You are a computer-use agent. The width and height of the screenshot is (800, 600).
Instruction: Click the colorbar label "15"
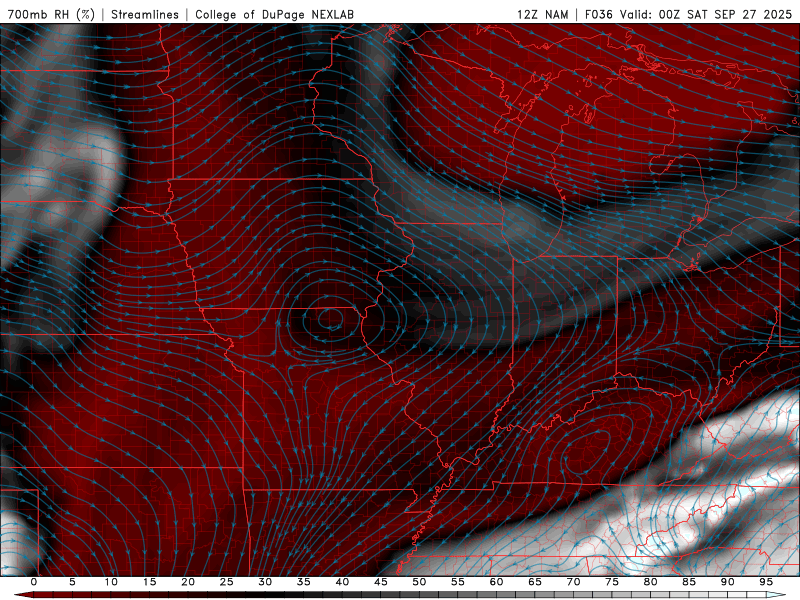pyautogui.click(x=149, y=582)
